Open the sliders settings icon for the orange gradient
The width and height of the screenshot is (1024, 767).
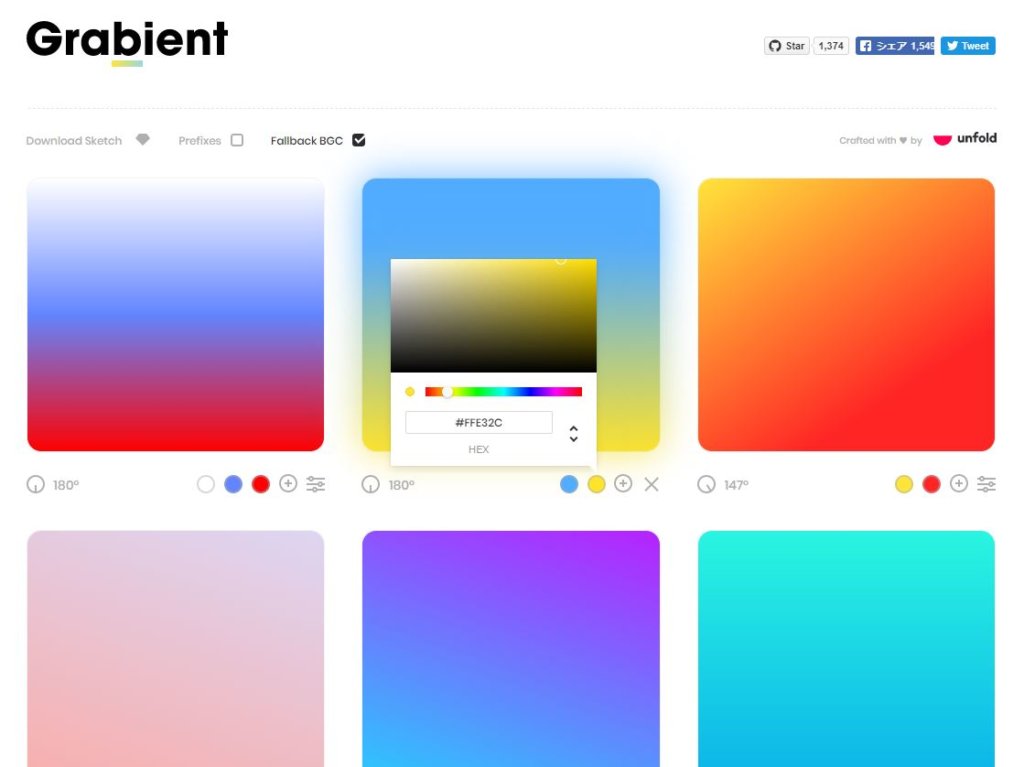point(986,484)
